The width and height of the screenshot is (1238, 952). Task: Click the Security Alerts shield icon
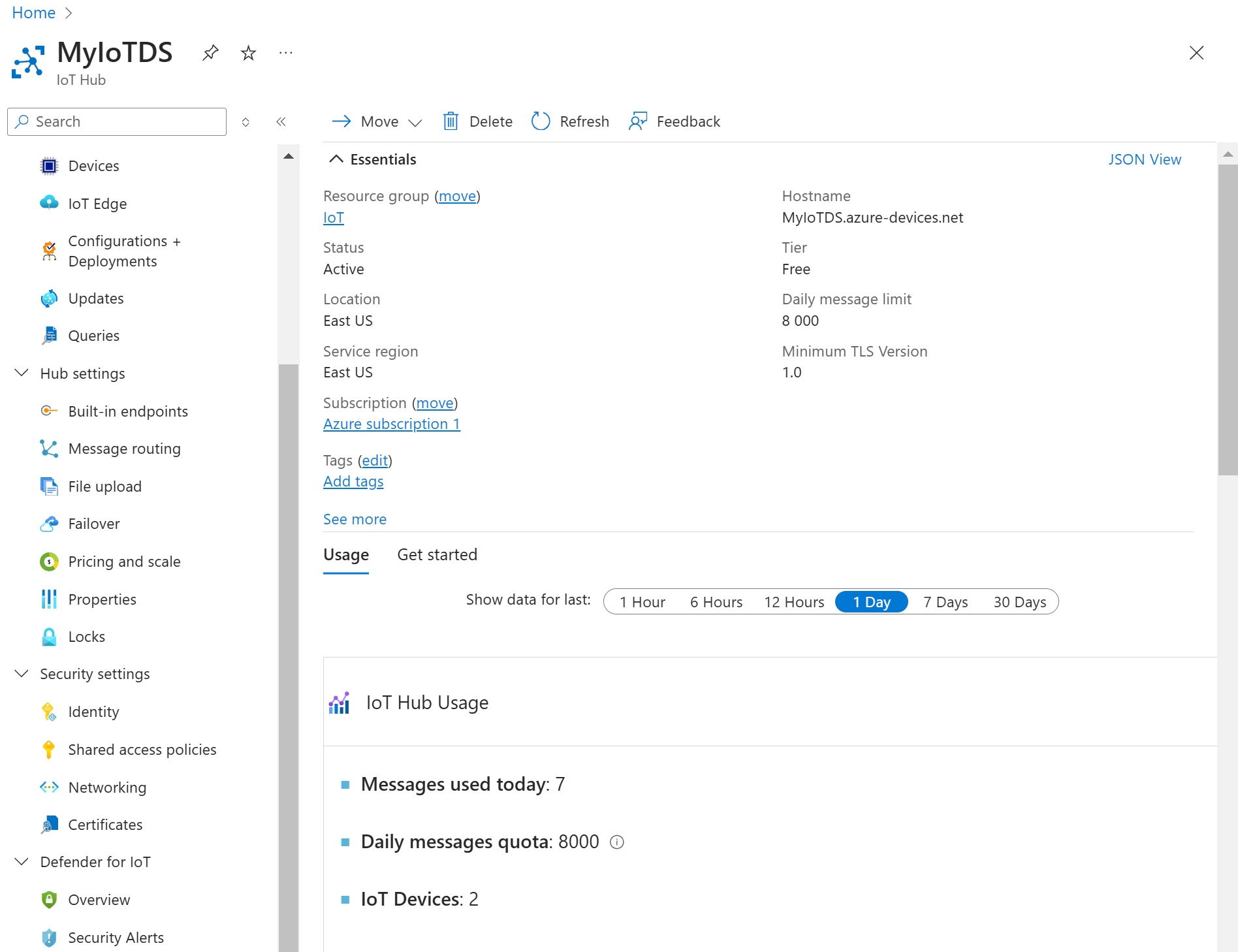pos(49,938)
